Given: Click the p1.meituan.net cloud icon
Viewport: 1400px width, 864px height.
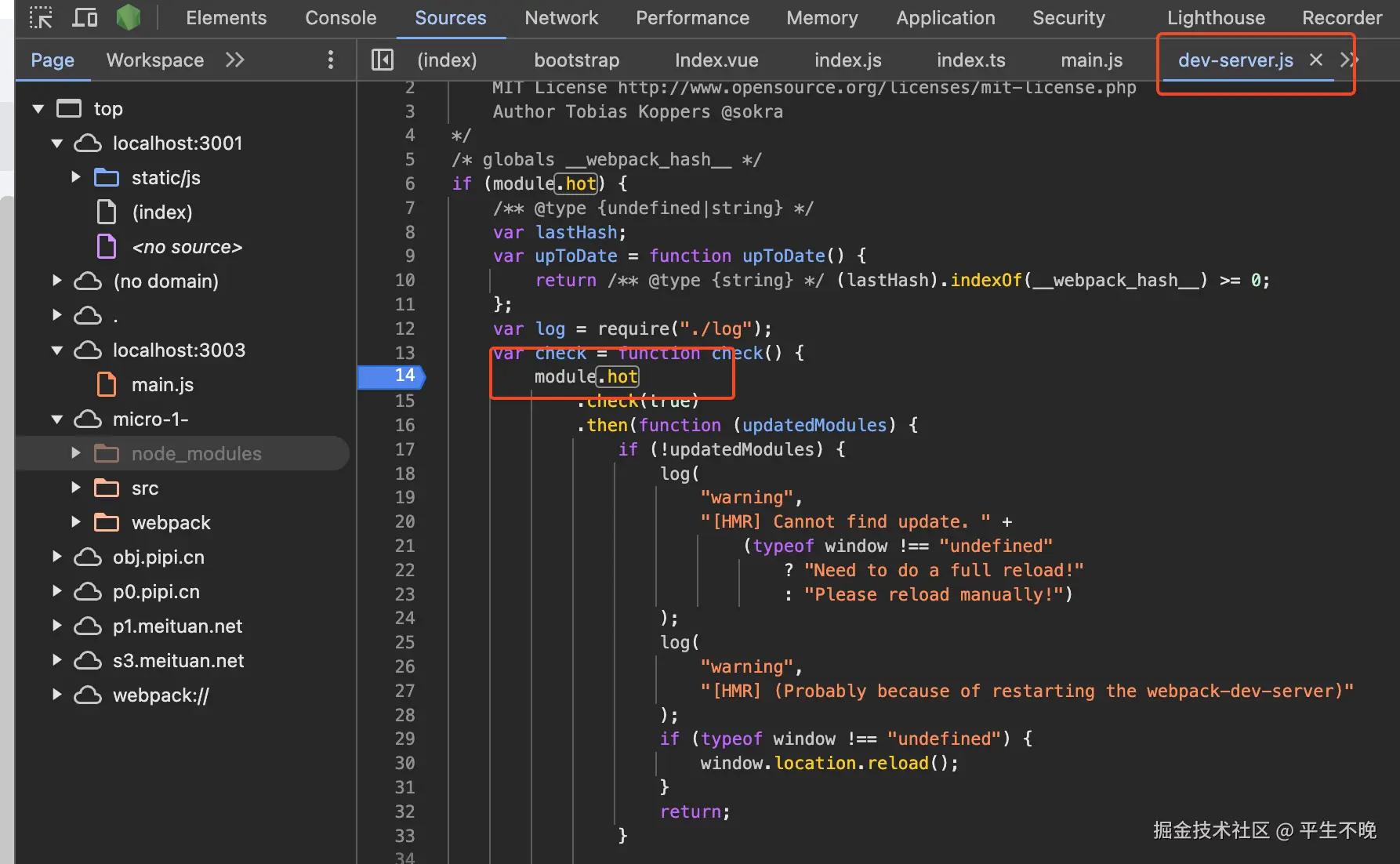Looking at the screenshot, I should click(88, 626).
